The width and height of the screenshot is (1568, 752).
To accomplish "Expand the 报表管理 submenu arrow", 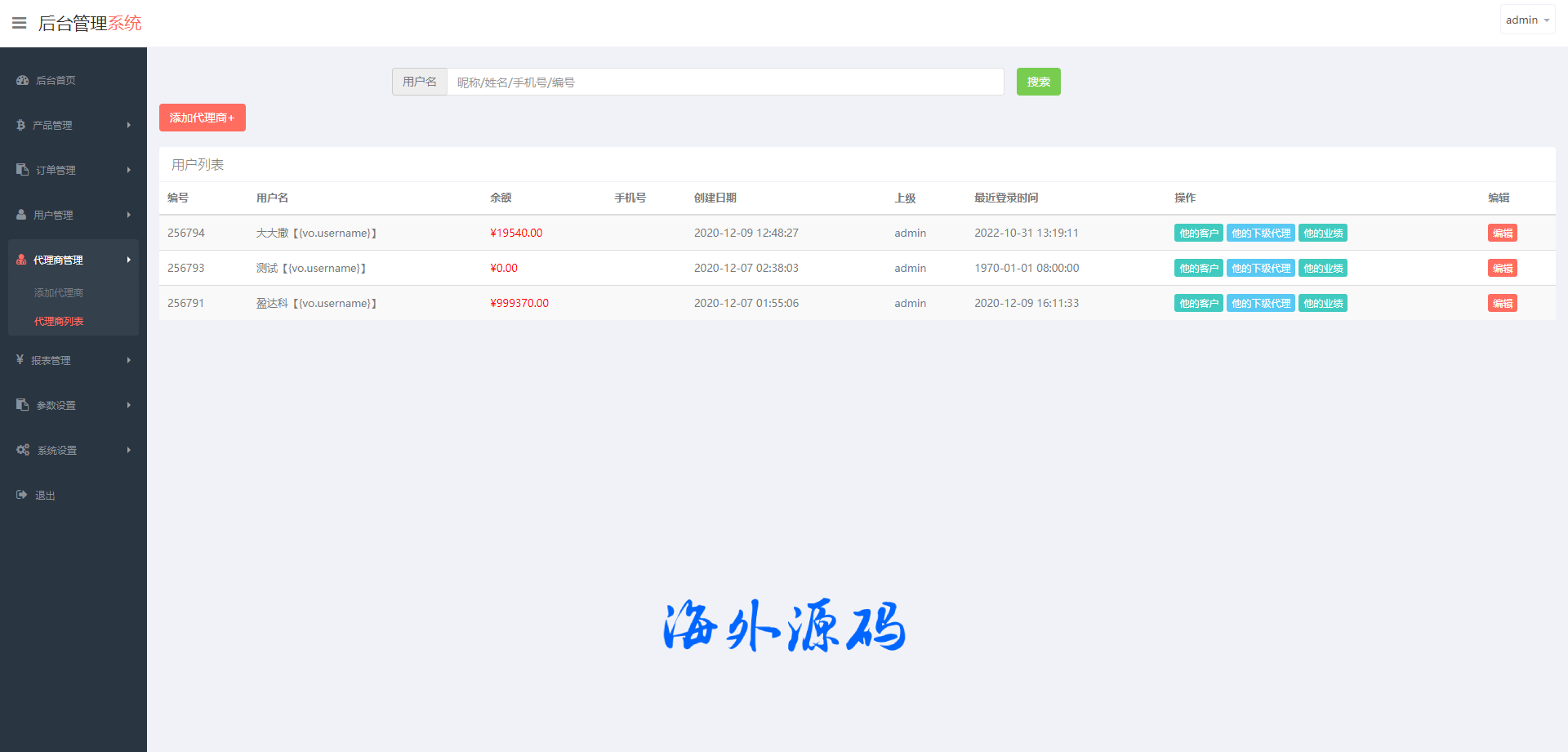I will [x=129, y=360].
